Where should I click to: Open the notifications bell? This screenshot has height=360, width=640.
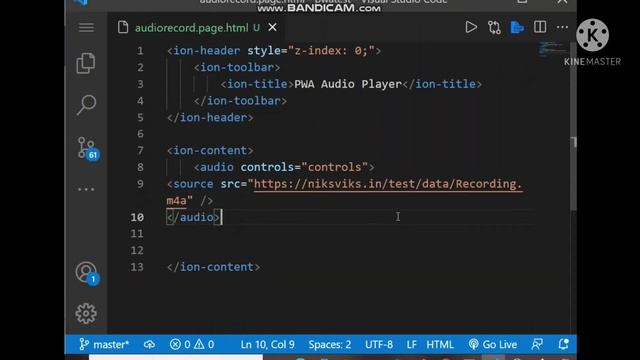point(564,344)
